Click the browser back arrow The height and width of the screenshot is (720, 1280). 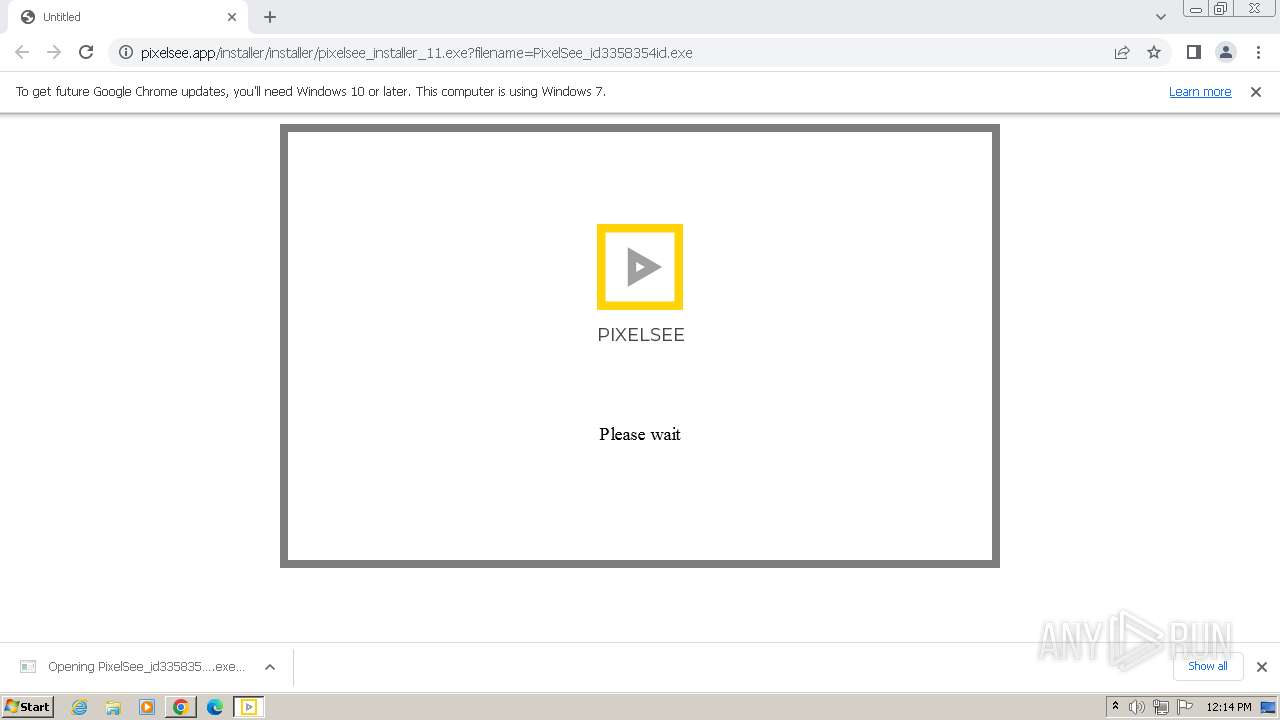tap(22, 52)
